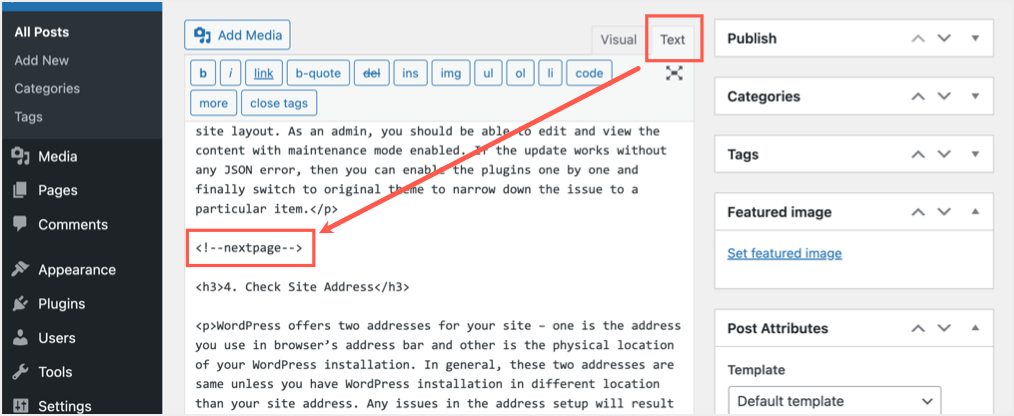Screen dimensions: 1014x416
Task: Switch to the Visual editor tab
Action: 618,40
